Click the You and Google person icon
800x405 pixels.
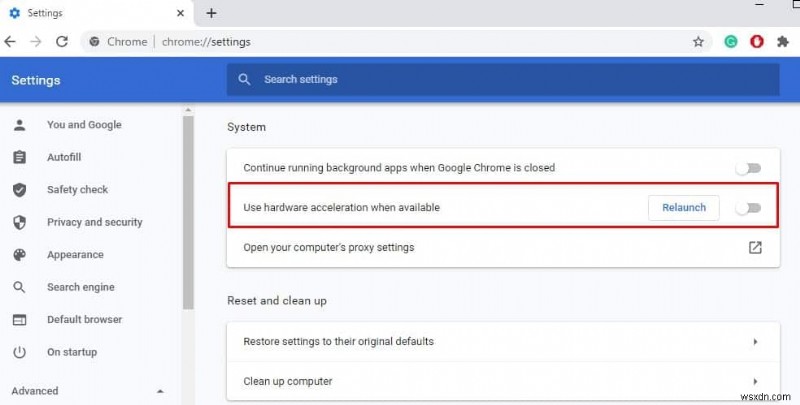click(19, 125)
